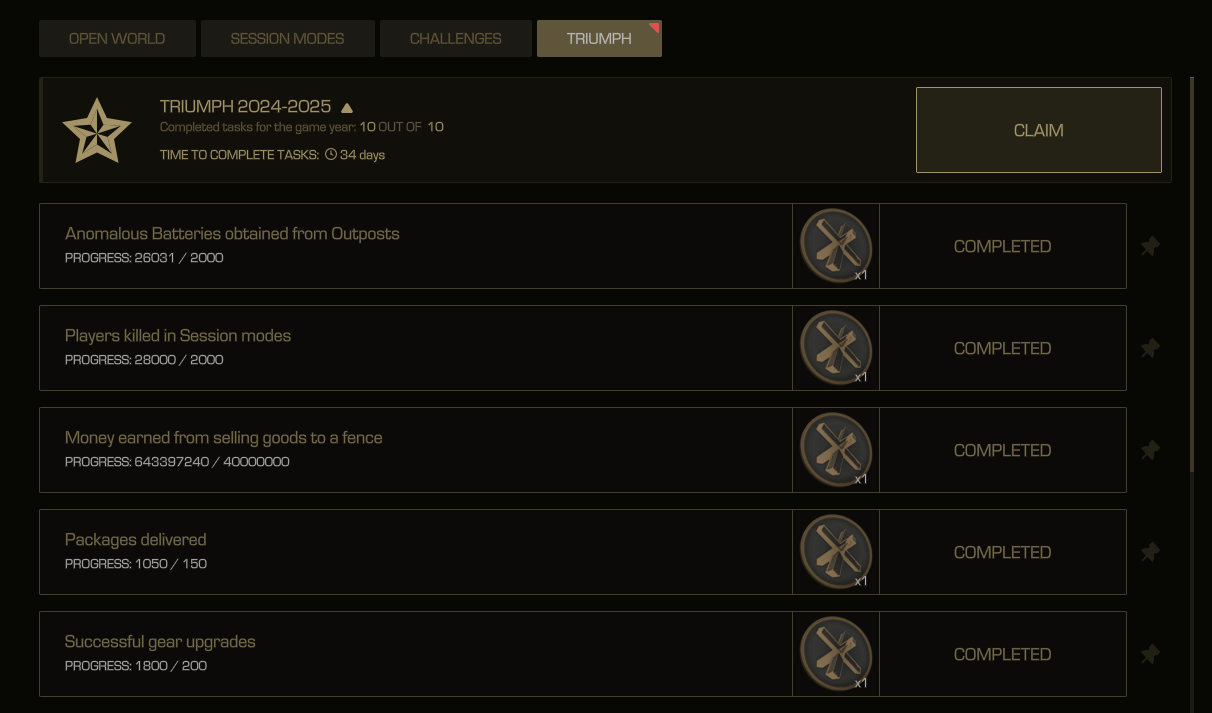Click reward coin for Players killed task
This screenshot has height=713, width=1212.
(x=836, y=348)
